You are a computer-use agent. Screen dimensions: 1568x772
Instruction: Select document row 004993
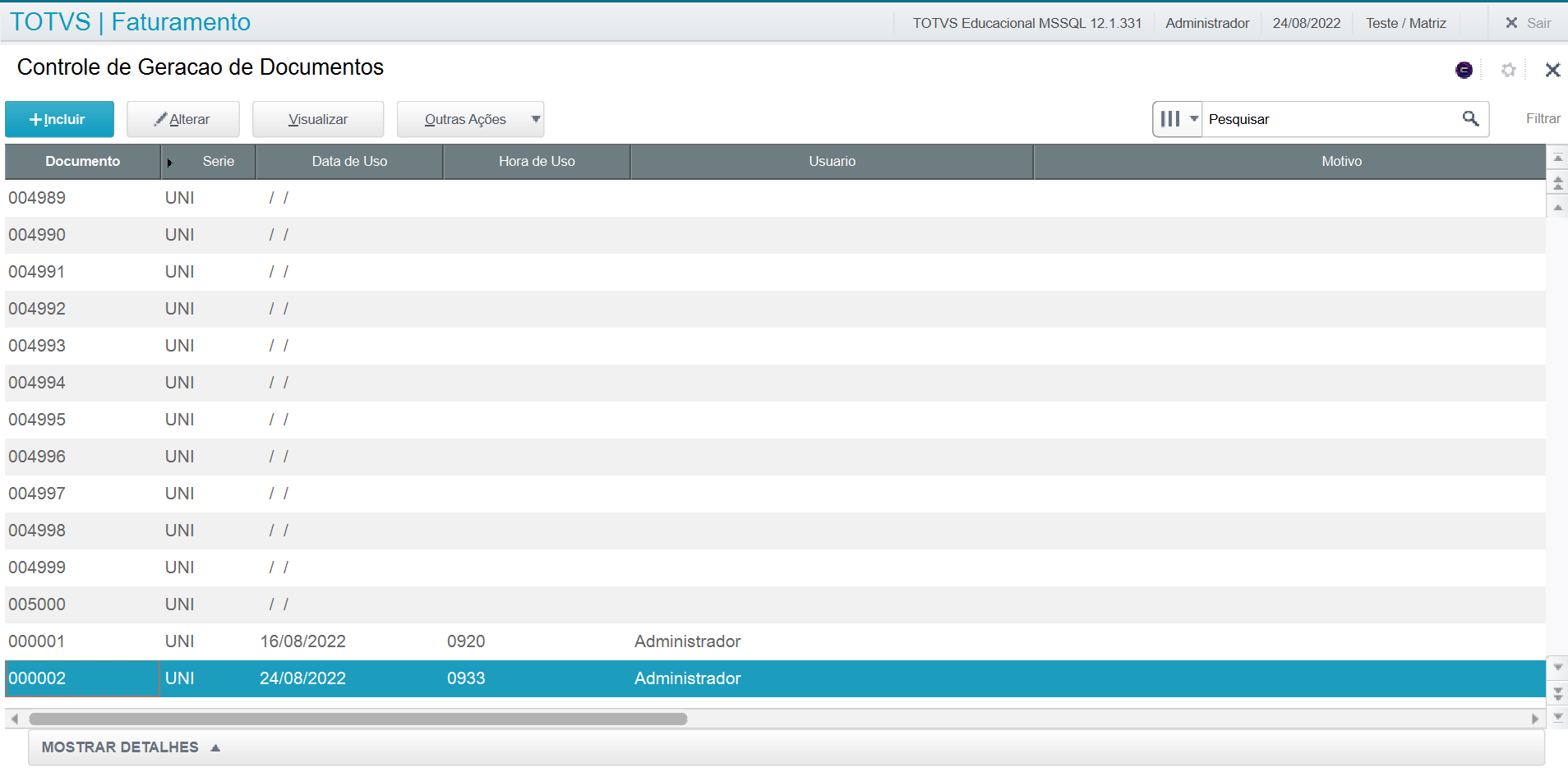pos(775,346)
